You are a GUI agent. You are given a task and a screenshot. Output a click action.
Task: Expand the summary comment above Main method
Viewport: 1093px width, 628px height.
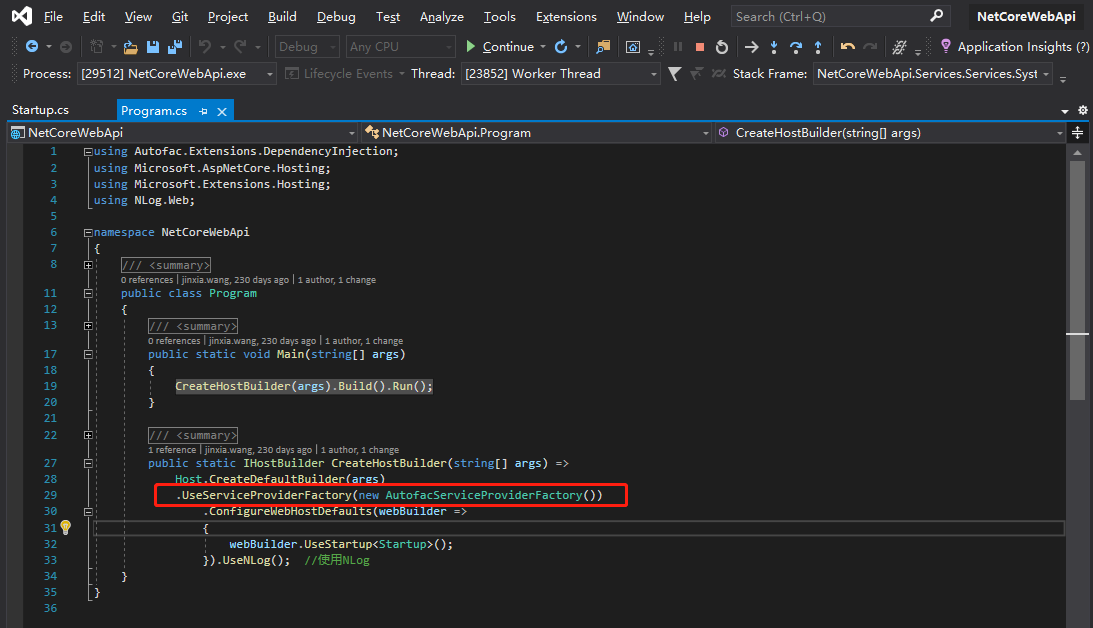tap(88, 325)
